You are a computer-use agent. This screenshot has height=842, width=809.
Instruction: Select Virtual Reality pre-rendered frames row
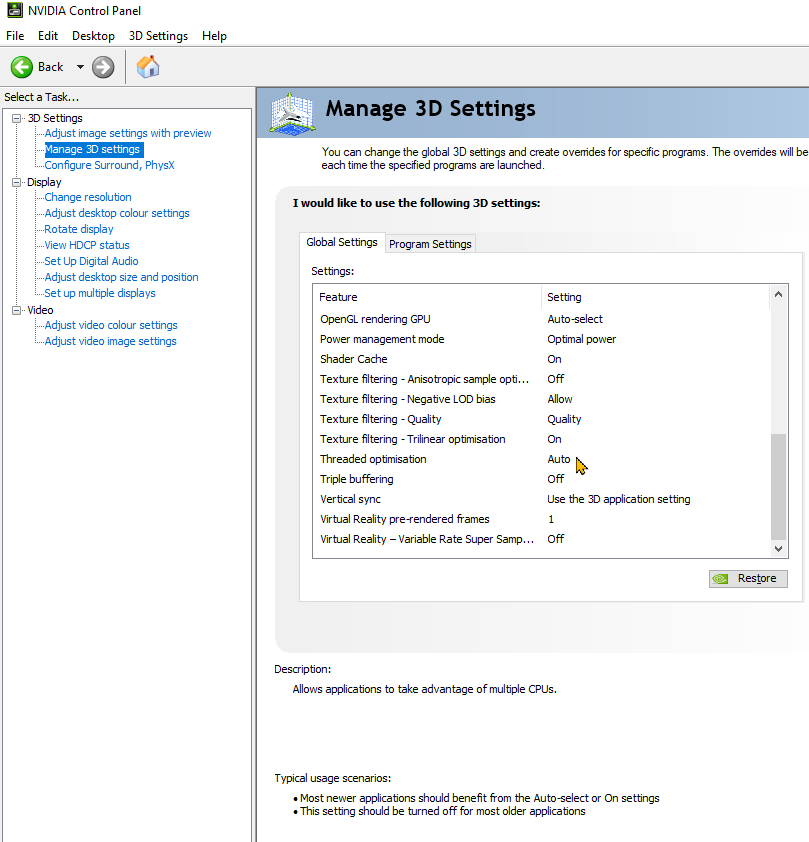[541, 519]
